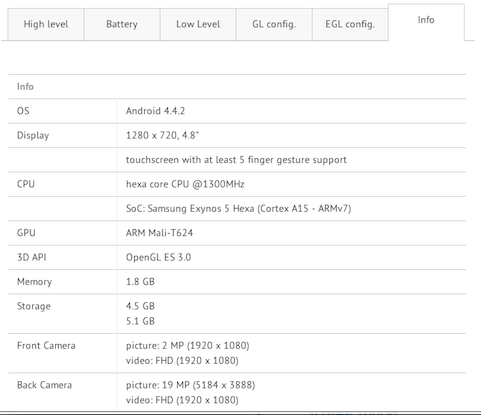Click the 'GPU' row label
Viewport: 481px width, 415px height.
coord(26,233)
